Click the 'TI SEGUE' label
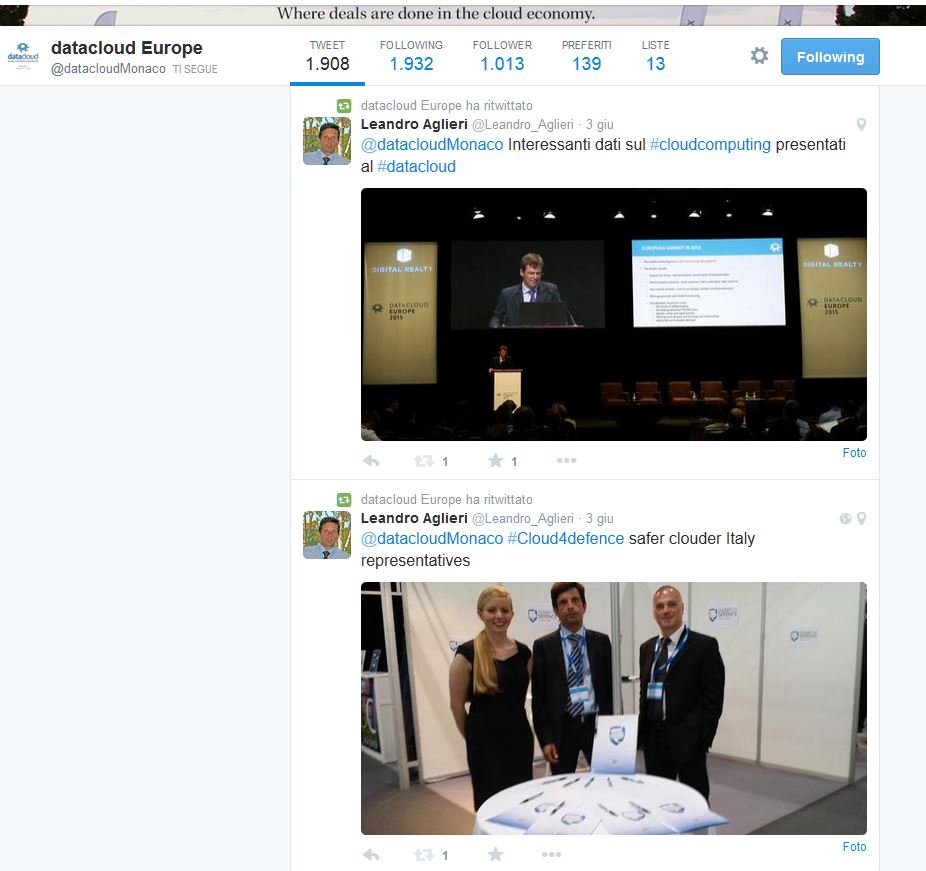The image size is (926, 871). 195,69
